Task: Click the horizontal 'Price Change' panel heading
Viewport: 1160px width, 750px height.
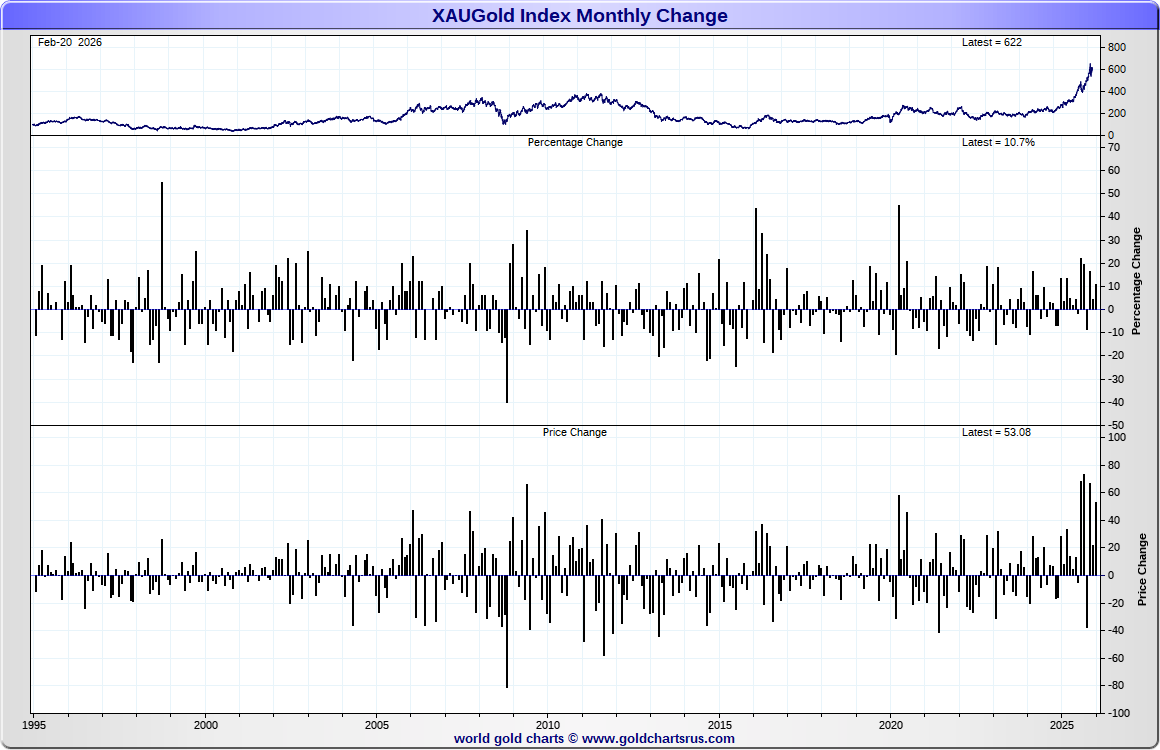Action: coord(574,432)
